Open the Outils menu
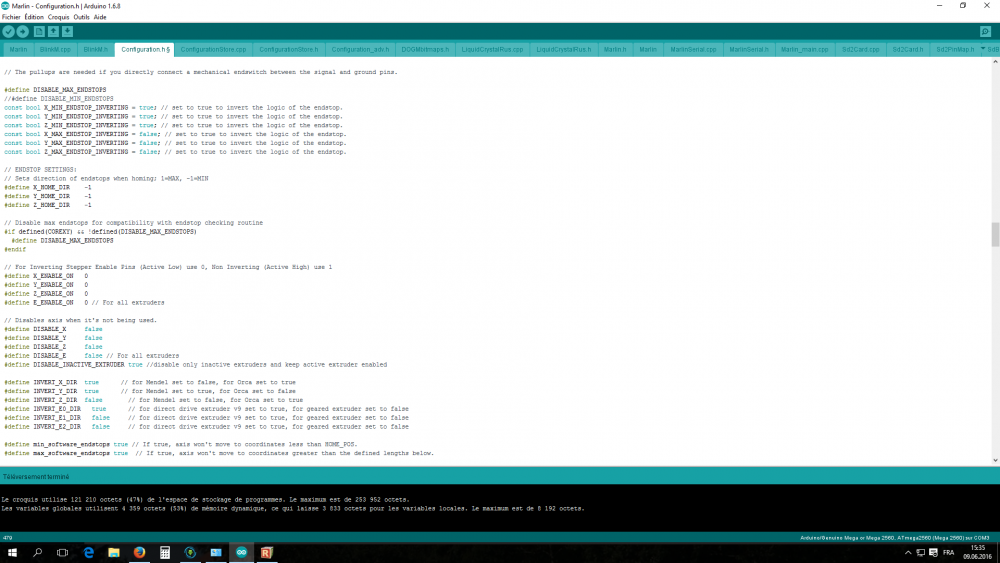Viewport: 1000px width, 563px height. point(81,17)
